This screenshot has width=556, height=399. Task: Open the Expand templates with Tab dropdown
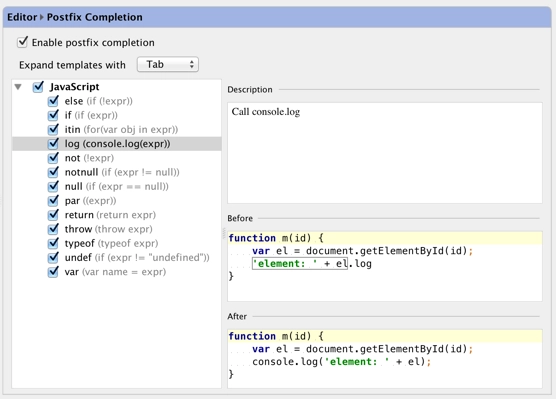tap(168, 65)
